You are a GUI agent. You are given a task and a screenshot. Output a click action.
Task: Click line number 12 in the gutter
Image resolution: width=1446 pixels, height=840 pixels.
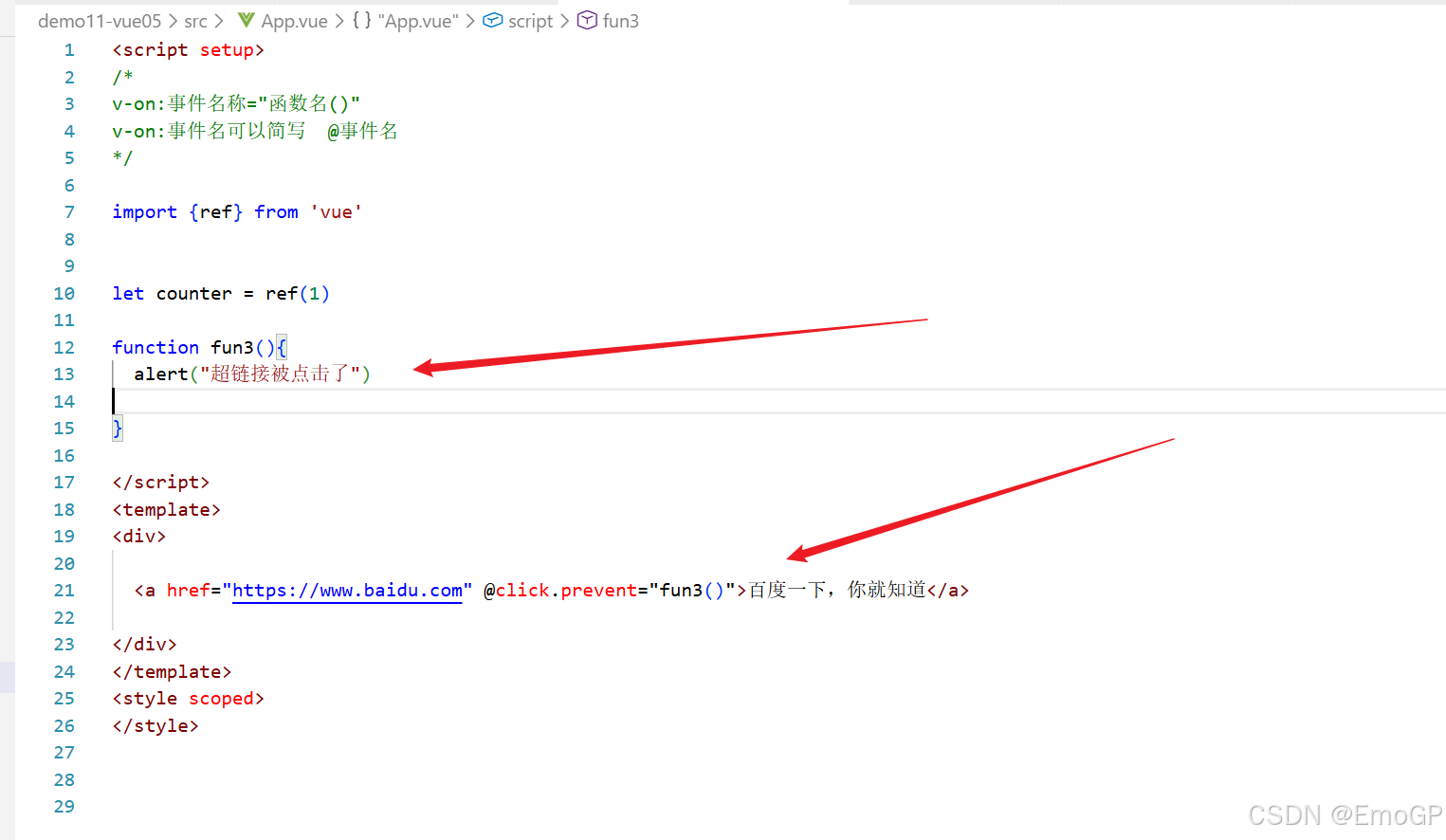click(x=64, y=348)
